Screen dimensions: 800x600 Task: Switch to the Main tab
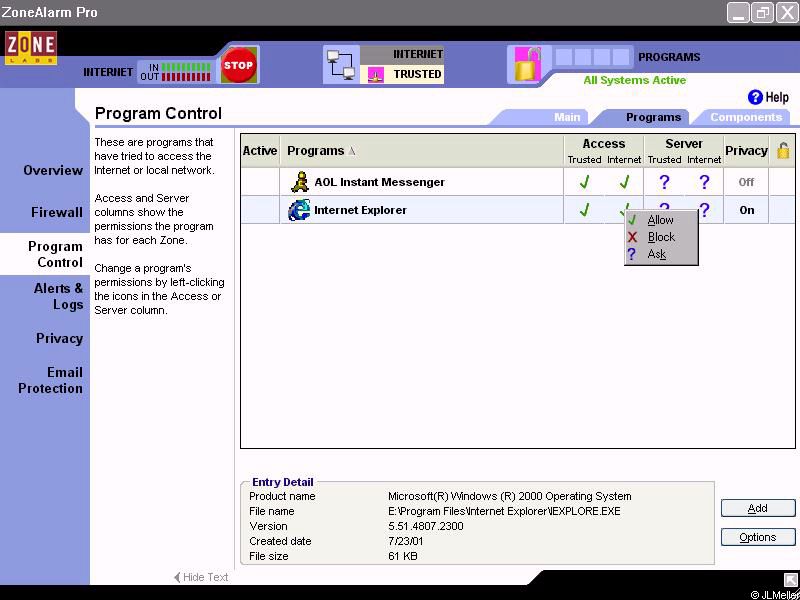567,117
